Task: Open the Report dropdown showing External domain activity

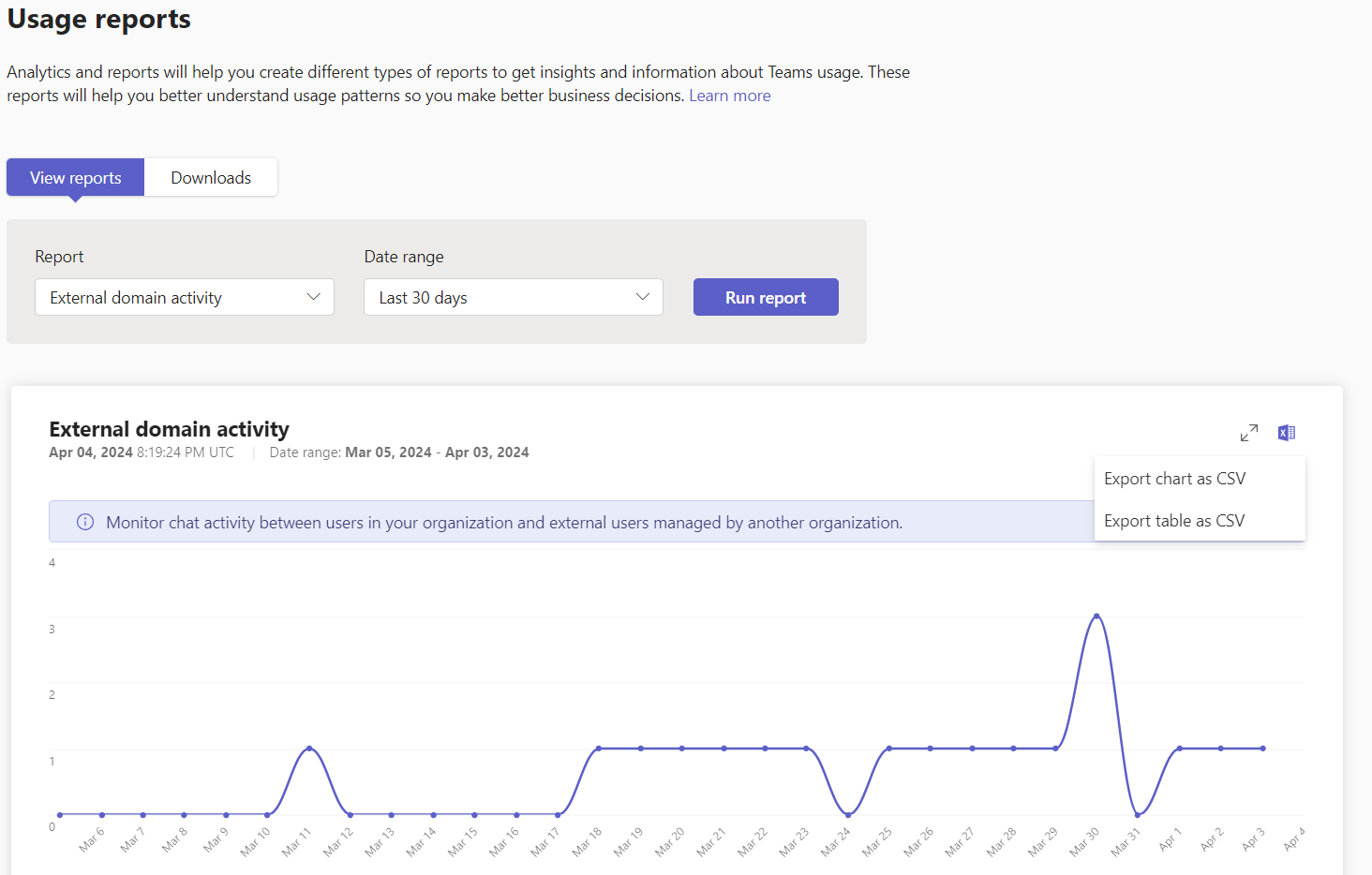Action: (x=185, y=298)
